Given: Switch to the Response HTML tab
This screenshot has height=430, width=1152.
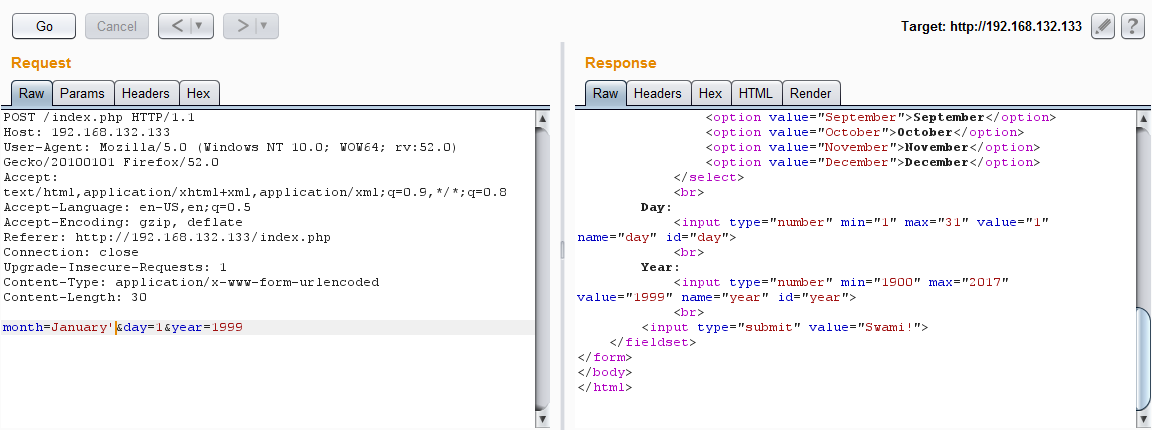Looking at the screenshot, I should click(x=755, y=93).
